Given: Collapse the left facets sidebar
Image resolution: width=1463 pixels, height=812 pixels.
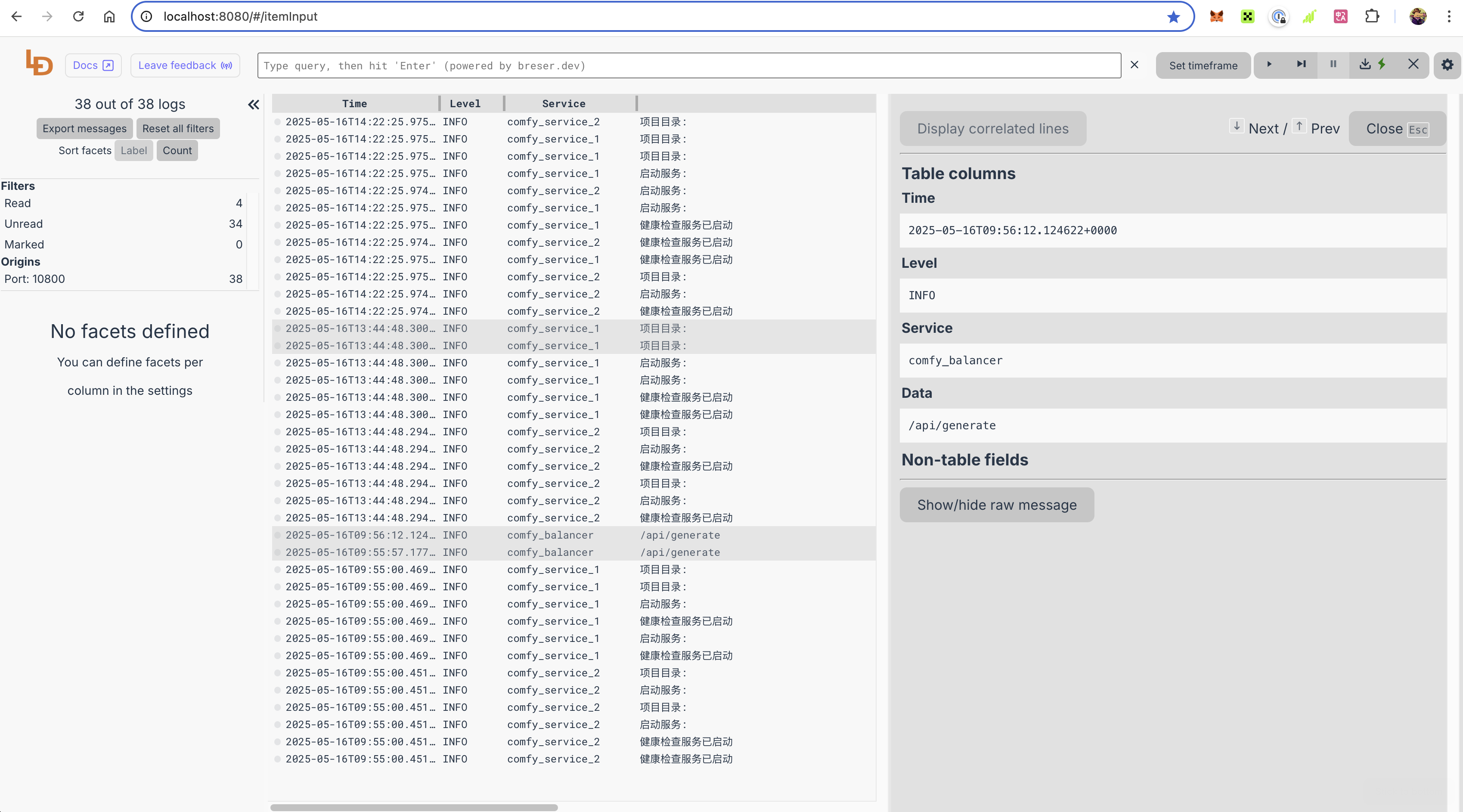Looking at the screenshot, I should pyautogui.click(x=253, y=105).
